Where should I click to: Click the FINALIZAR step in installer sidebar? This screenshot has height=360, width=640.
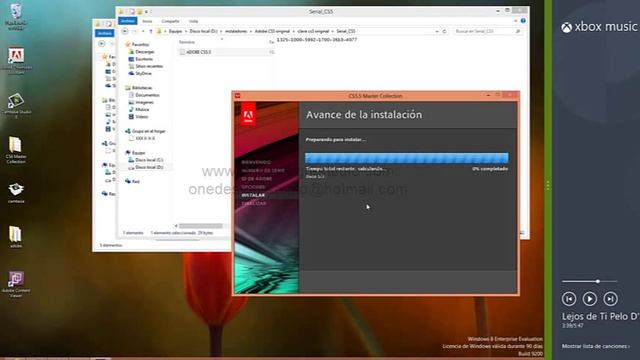(254, 203)
